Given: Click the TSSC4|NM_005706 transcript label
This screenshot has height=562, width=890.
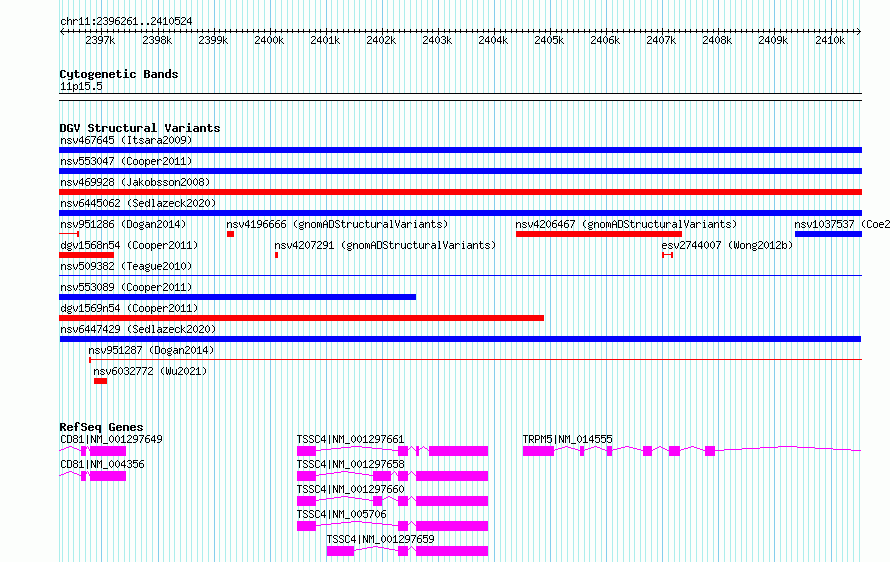Looking at the screenshot, I should (x=341, y=514).
